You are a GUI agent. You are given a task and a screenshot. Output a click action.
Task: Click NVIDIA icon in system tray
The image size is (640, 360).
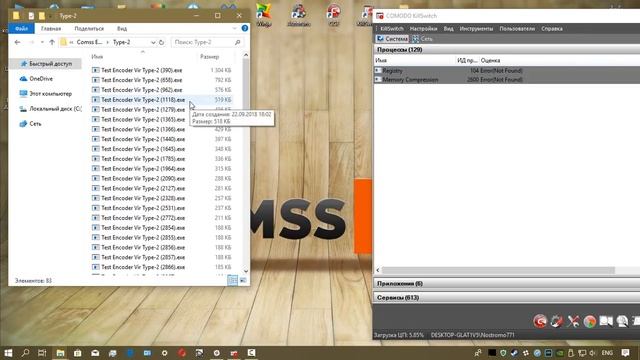point(560,353)
